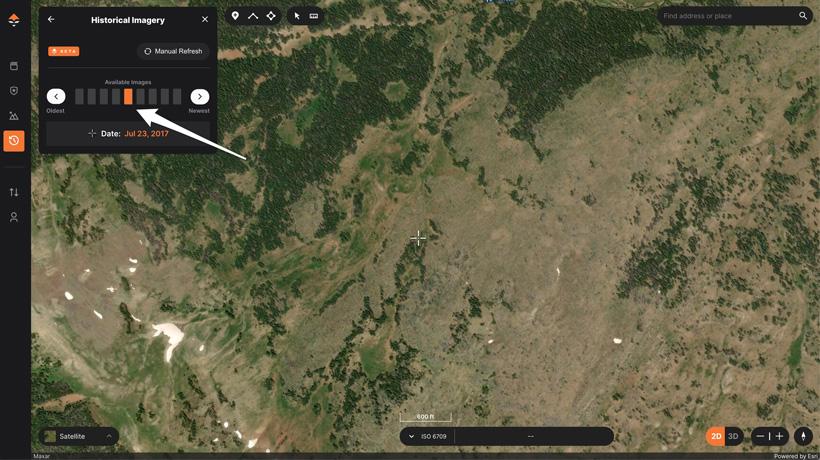Click the search magnifier icon
Viewport: 820px width, 460px height.
click(803, 16)
